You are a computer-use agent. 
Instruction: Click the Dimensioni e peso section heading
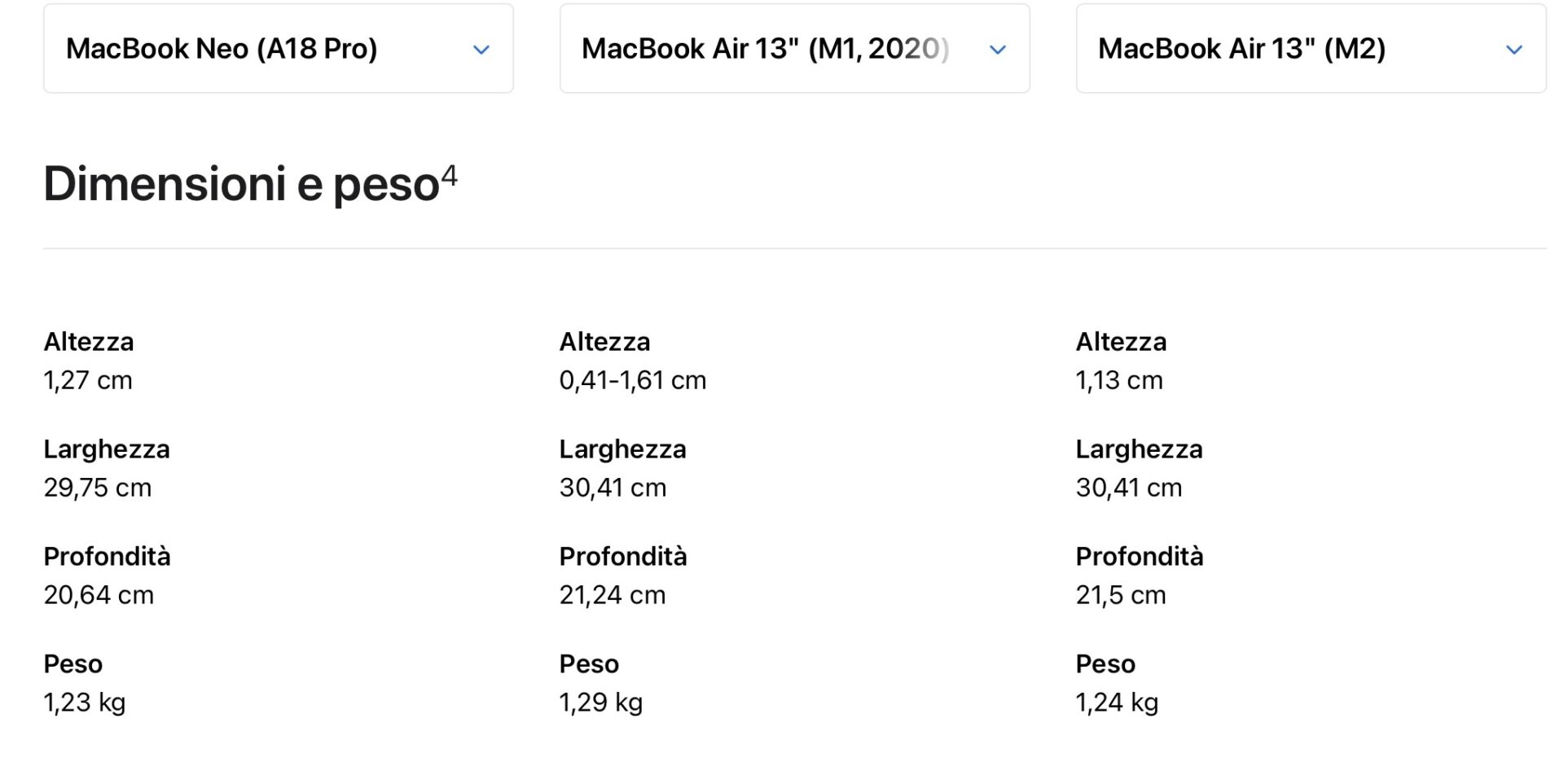pos(241,184)
